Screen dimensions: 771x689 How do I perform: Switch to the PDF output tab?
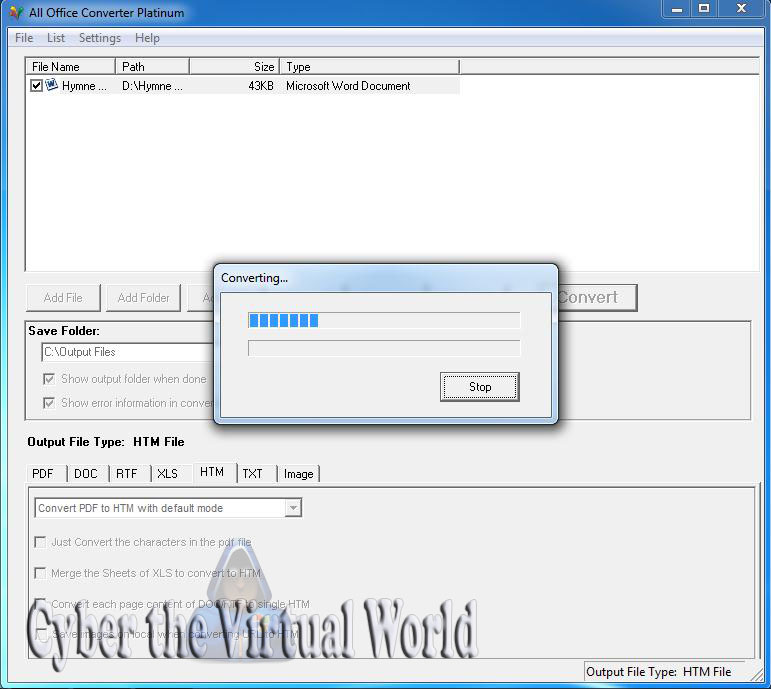46,474
